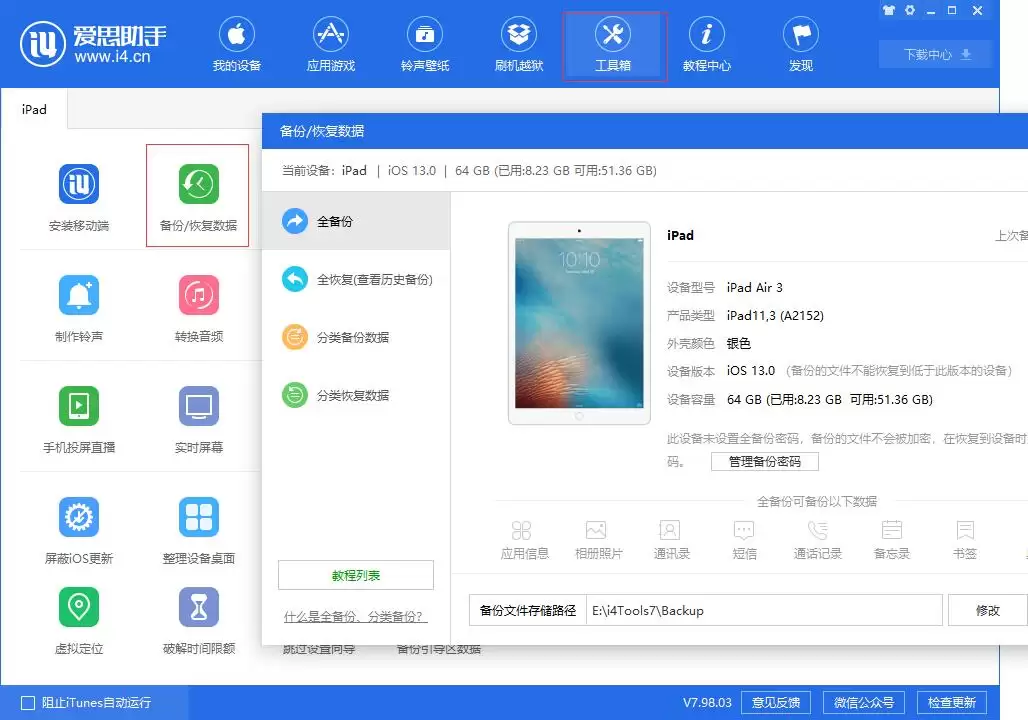Launch 破解时间限额 hourglass tool

[x=199, y=620]
